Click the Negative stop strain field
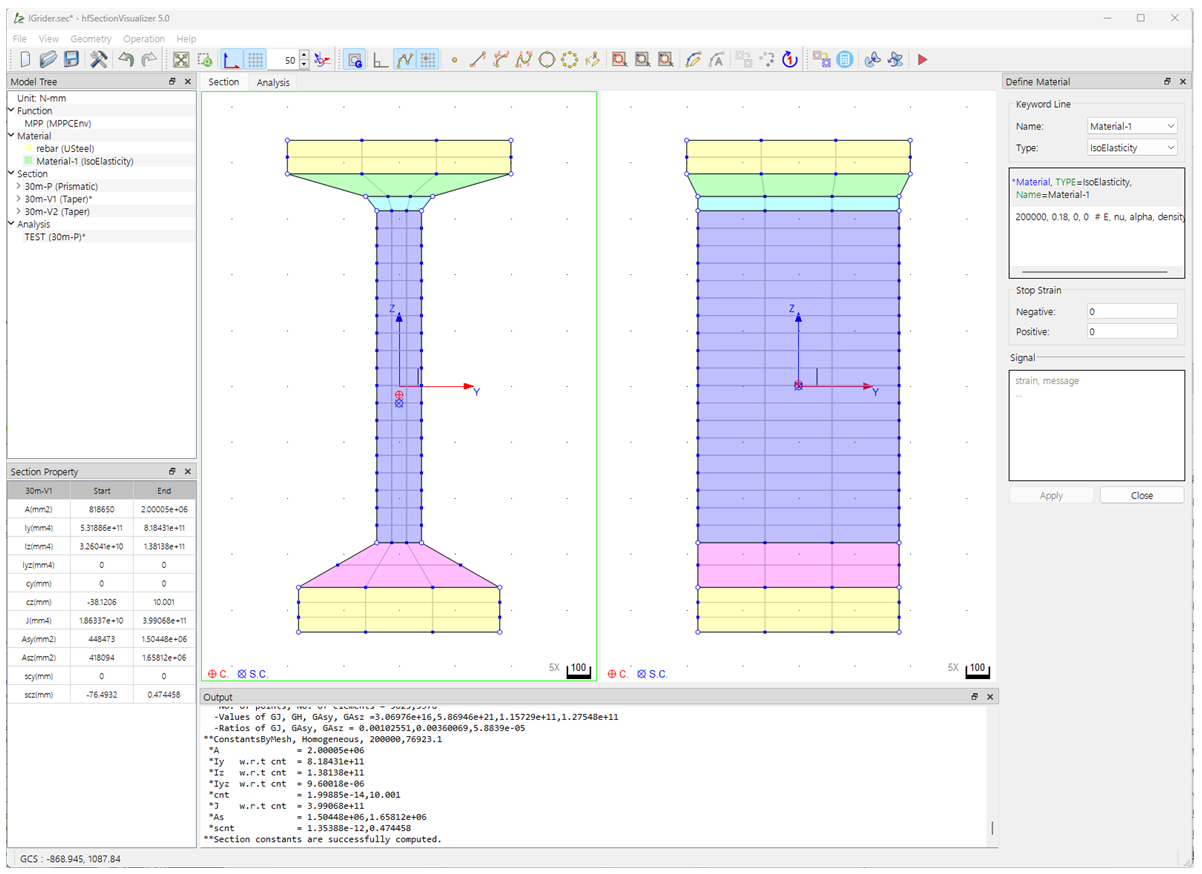Image resolution: width=1202 pixels, height=874 pixels. [1133, 312]
